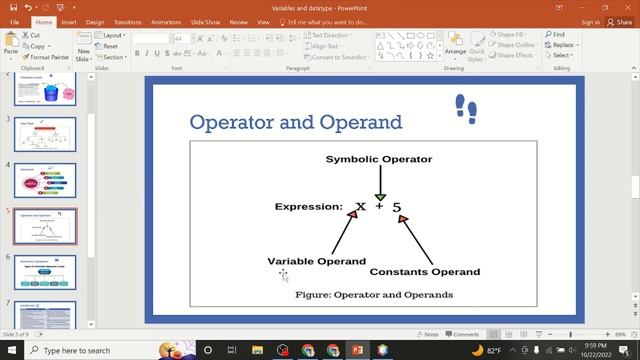The image size is (640, 360).
Task: Activate Format Painter
Action: click(x=46, y=57)
